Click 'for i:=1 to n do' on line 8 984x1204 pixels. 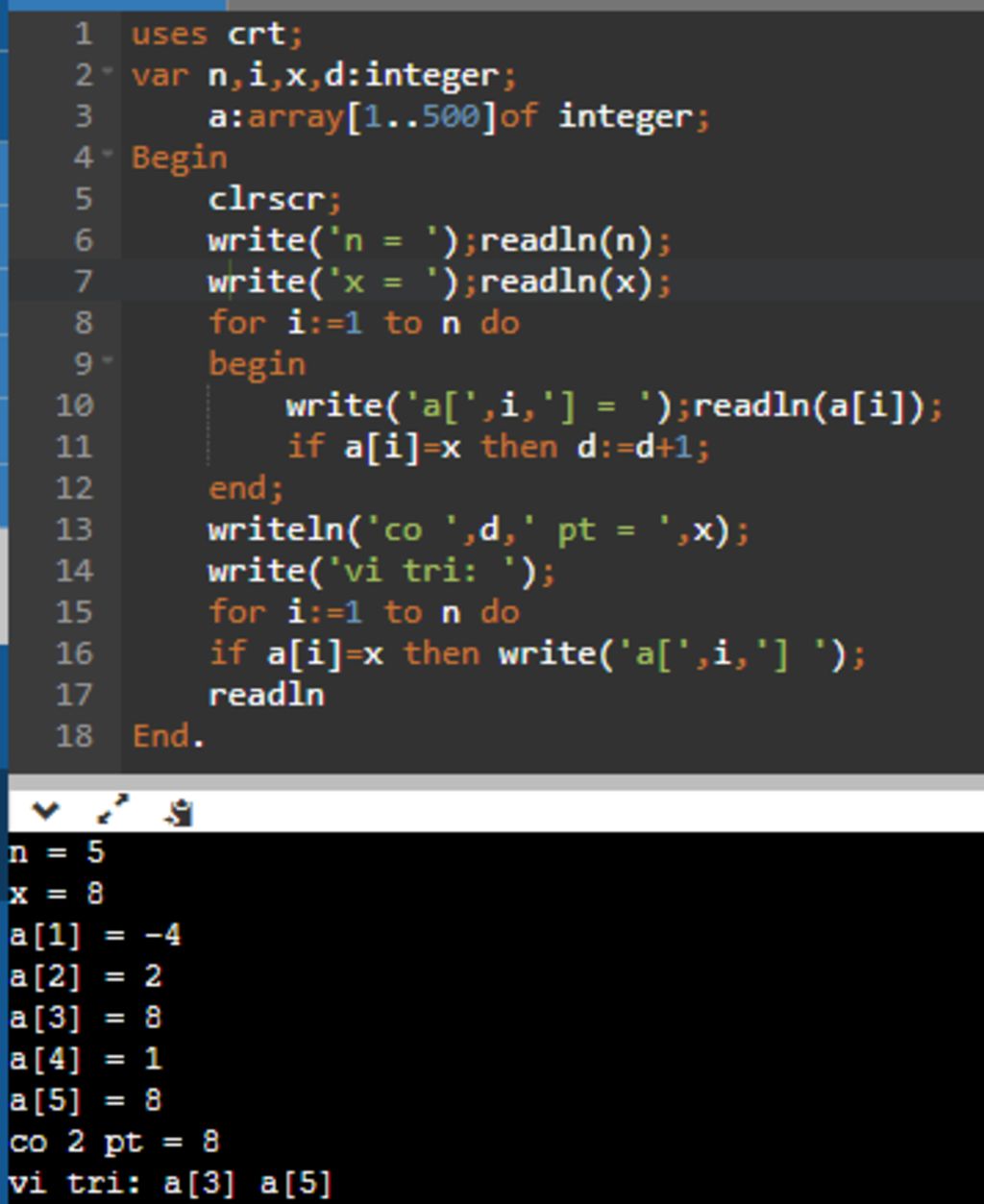[364, 323]
